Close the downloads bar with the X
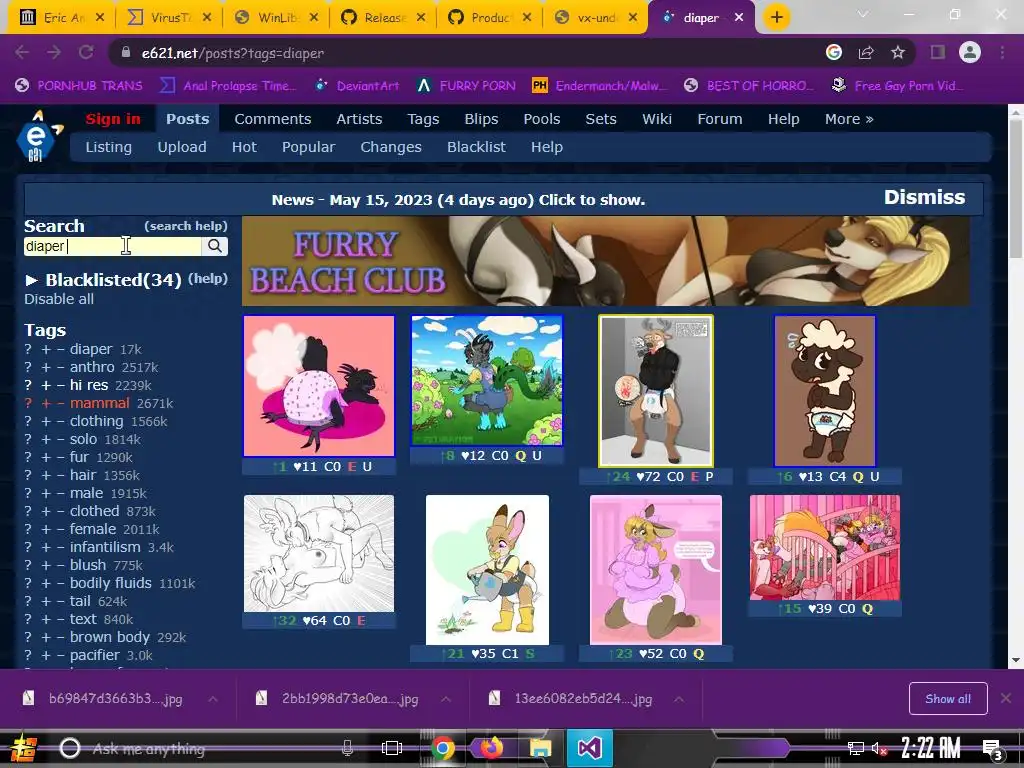1024x768 pixels. point(1006,698)
